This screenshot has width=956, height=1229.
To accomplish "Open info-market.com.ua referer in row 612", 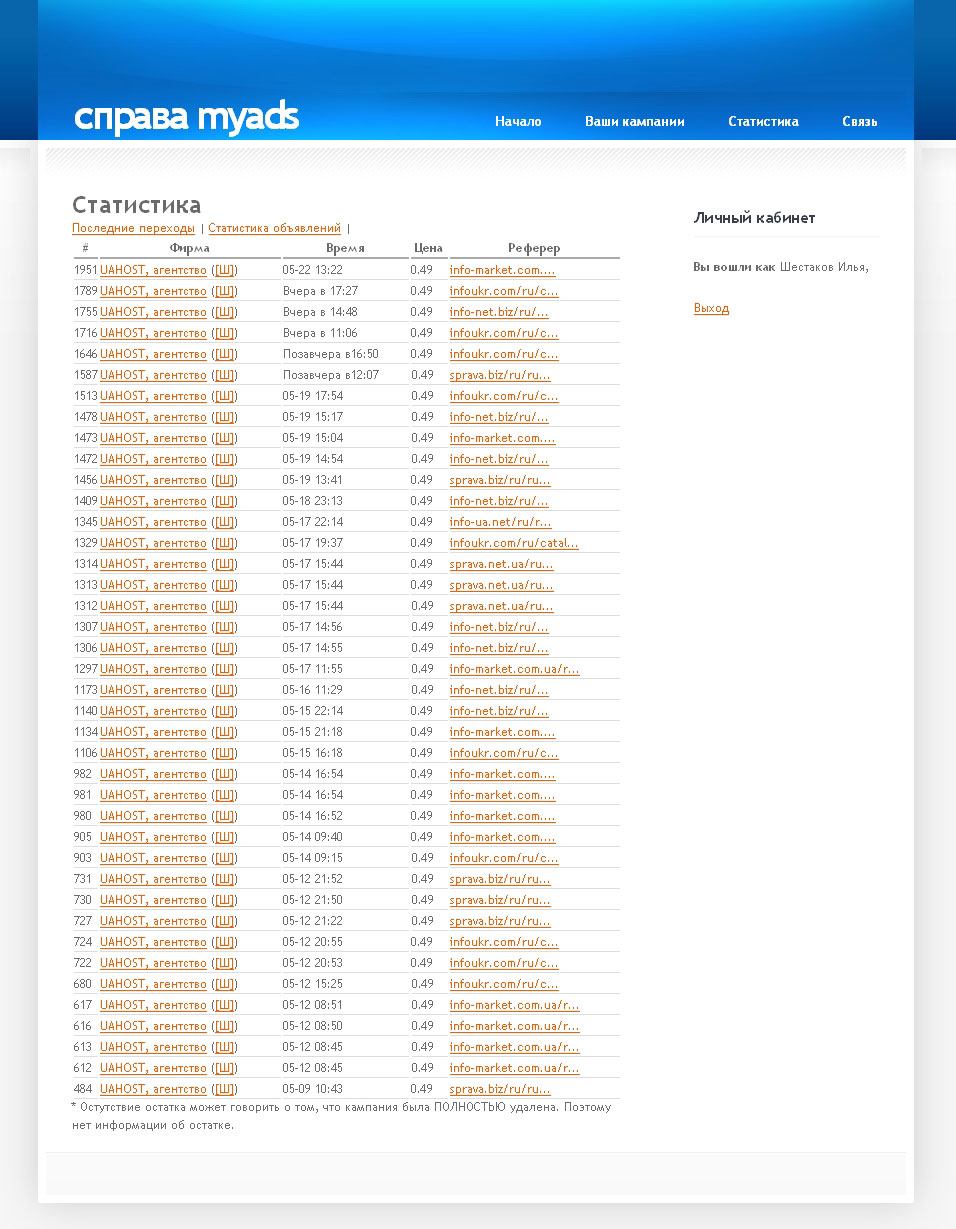I will 515,1068.
